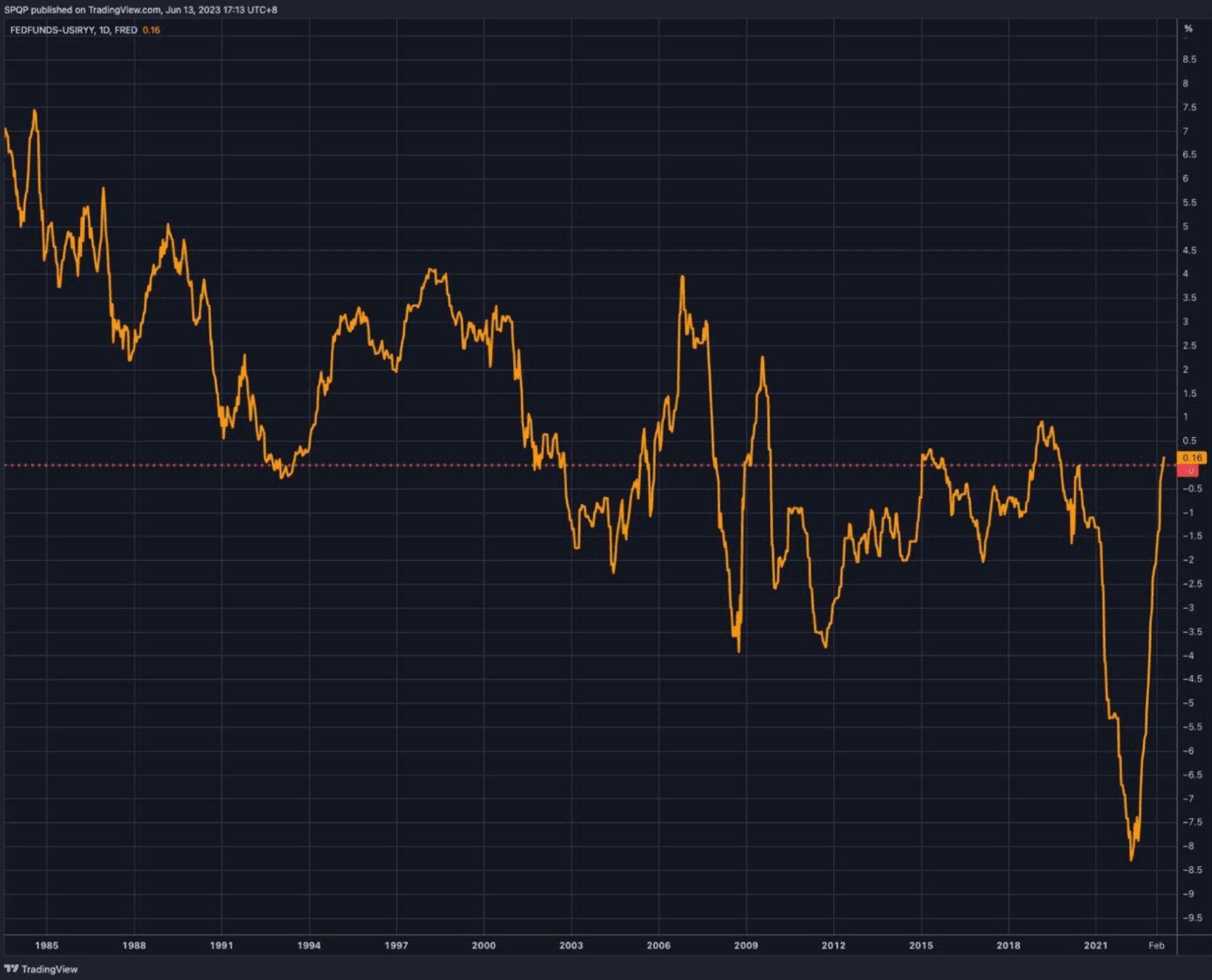This screenshot has width=1212, height=980.
Task: Select the 2015 label on the time axis
Action: [921, 945]
